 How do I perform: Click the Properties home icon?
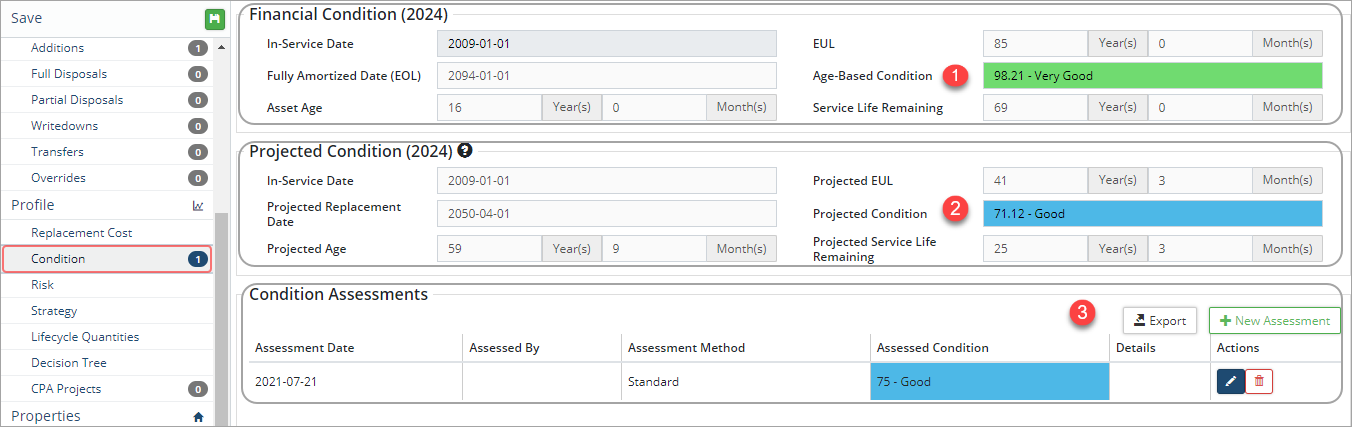tap(198, 416)
